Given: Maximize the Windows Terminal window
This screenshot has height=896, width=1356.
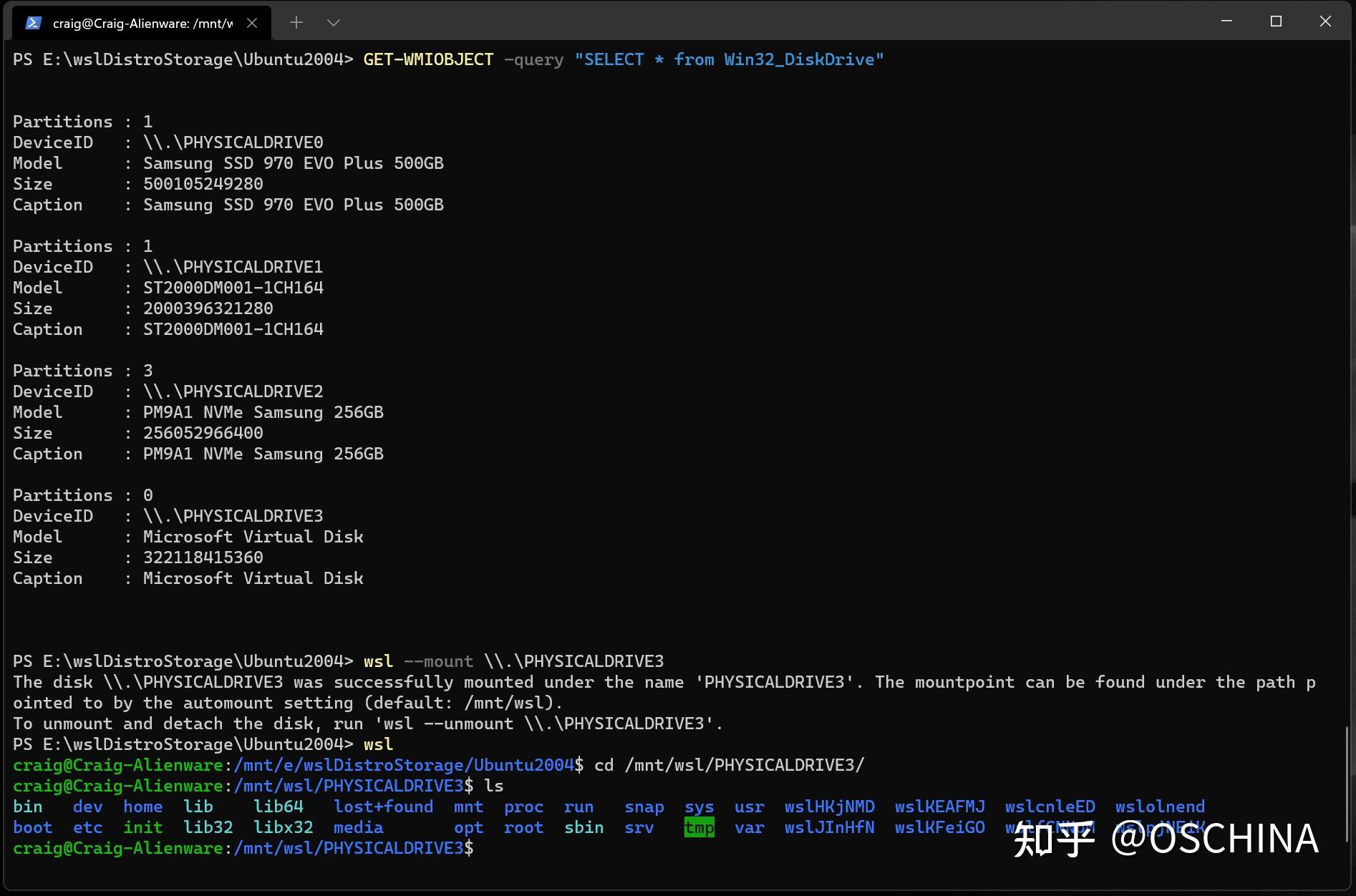Looking at the screenshot, I should point(1276,21).
